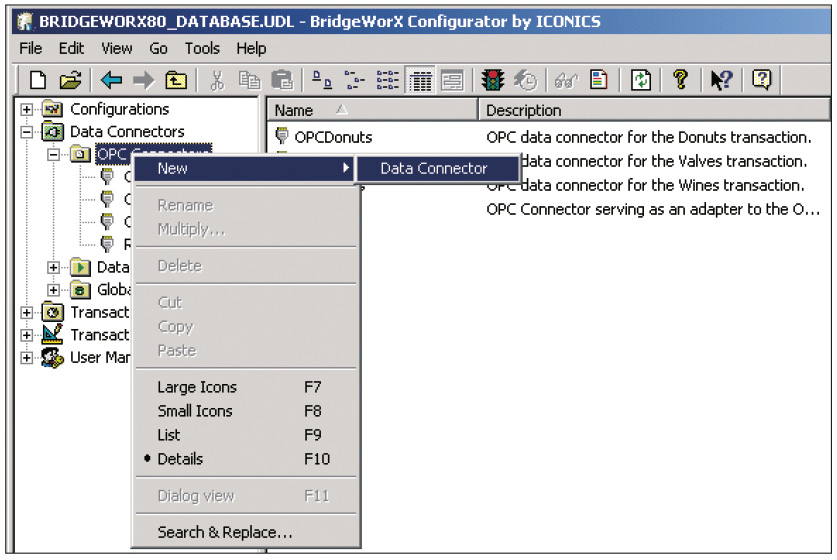Expand the Configurations tree node
The width and height of the screenshot is (837, 560).
coord(26,109)
